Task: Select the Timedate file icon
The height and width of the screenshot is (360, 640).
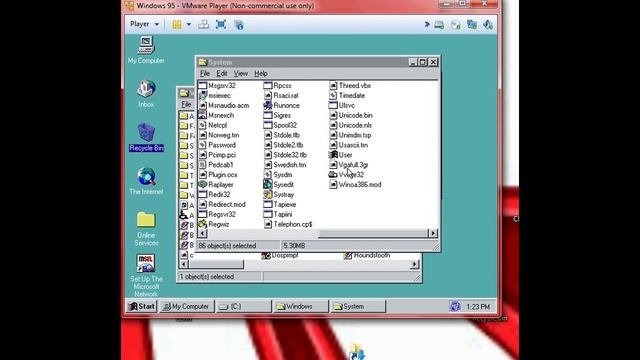Action: tap(333, 96)
